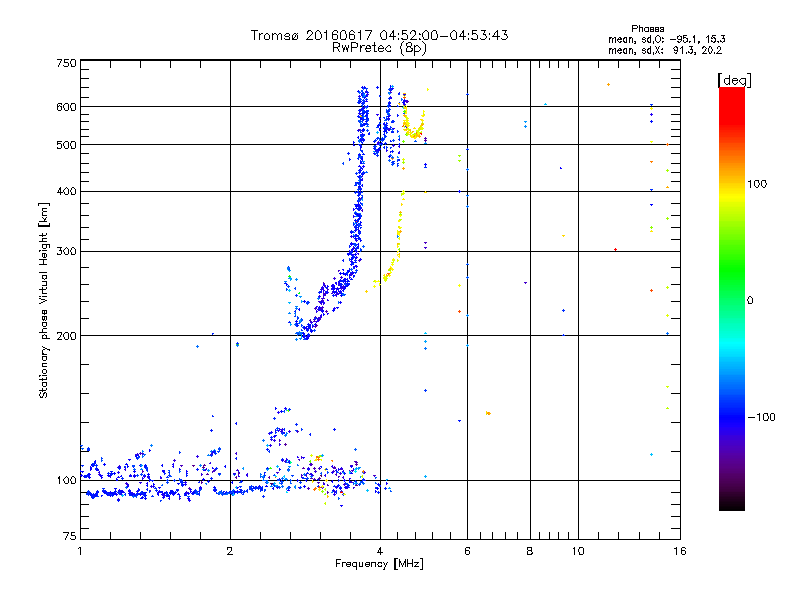Viewport: 800px width, 600px height.
Task: Click the y-axis tick label '750'
Action: tap(67, 63)
